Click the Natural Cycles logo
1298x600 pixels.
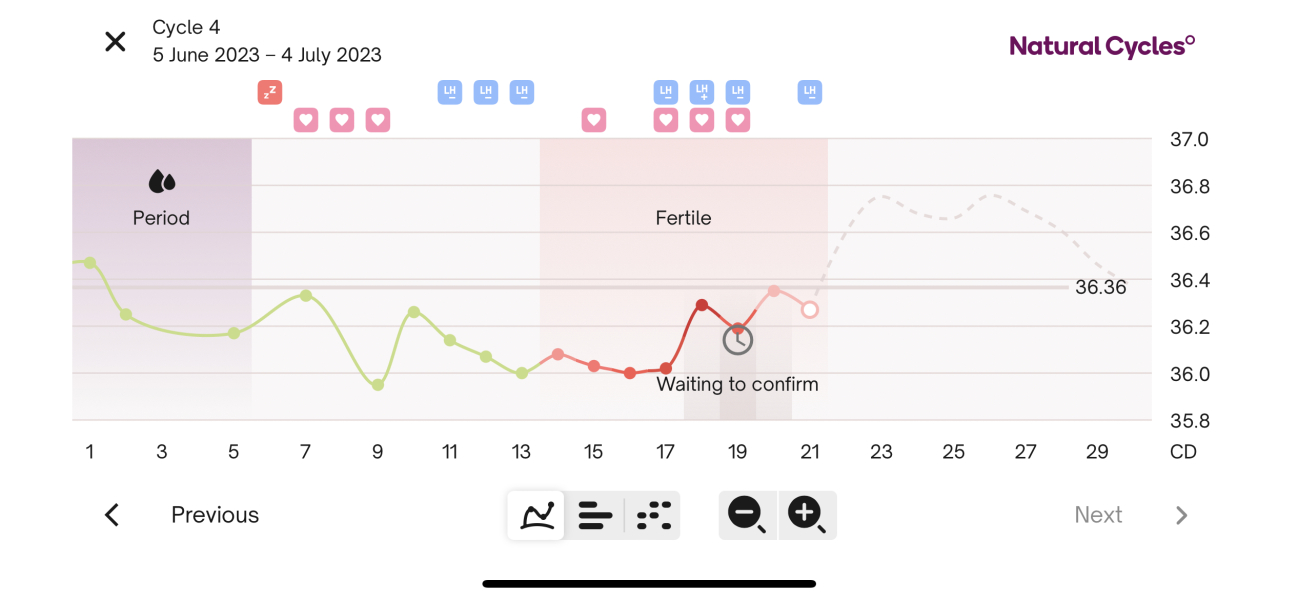(x=1102, y=46)
